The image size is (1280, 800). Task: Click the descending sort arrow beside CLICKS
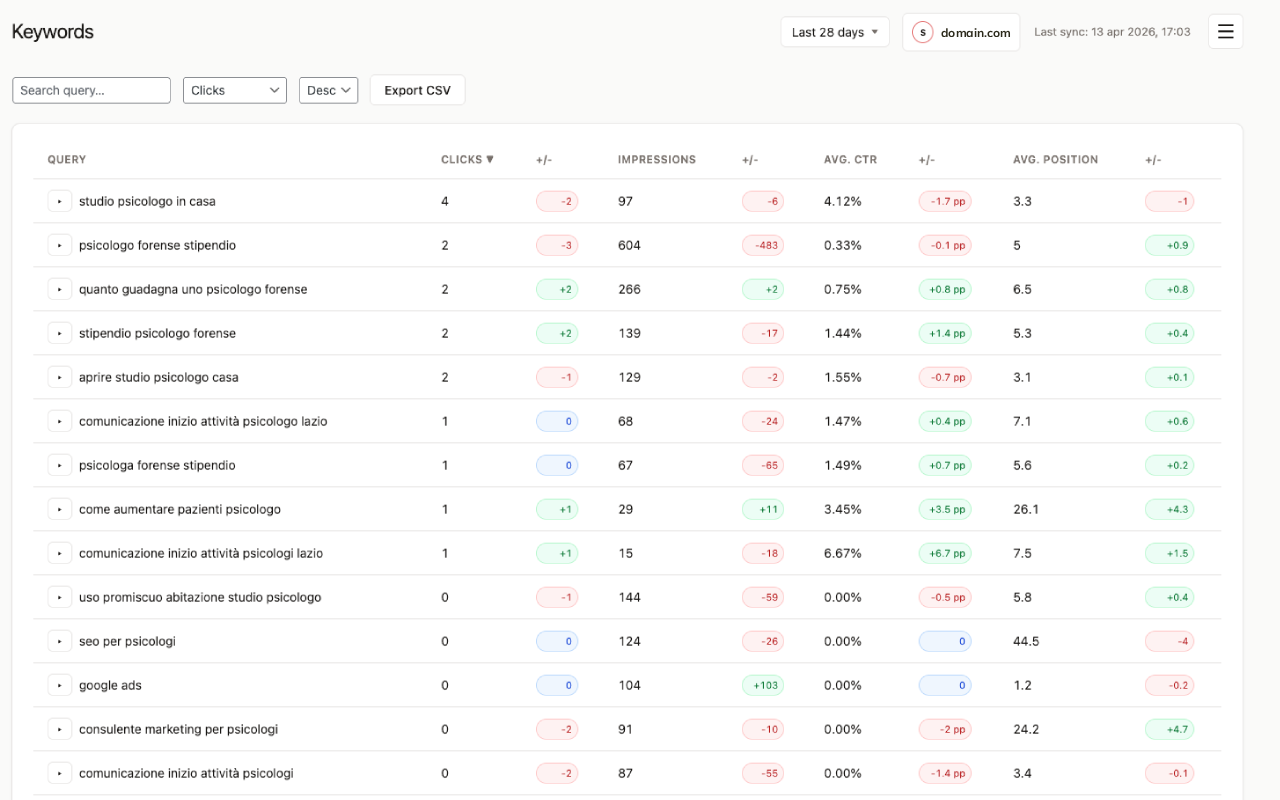tap(489, 159)
